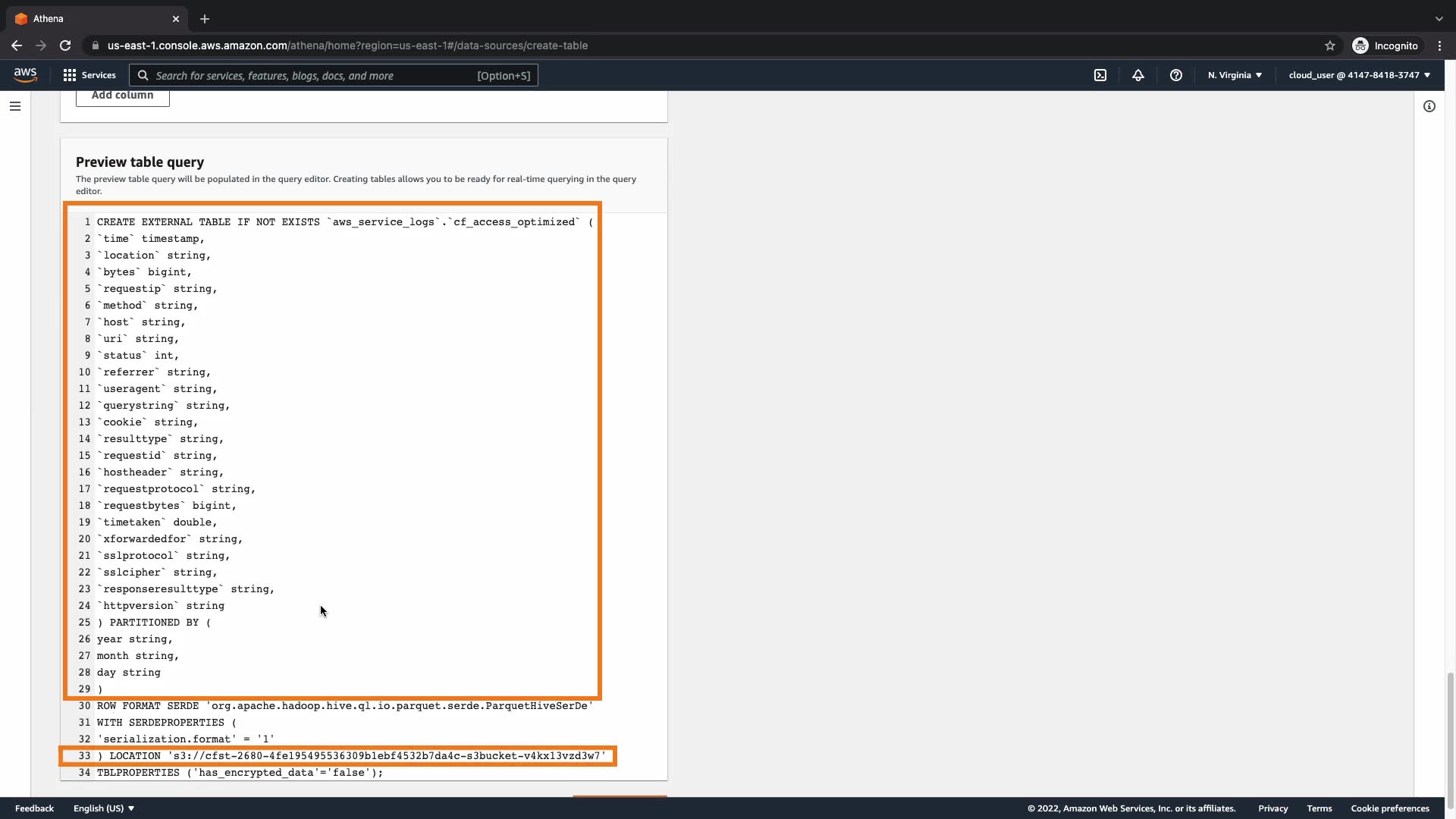Expand the hamburger side navigation menu
Screen dimensions: 1456x819
pyautogui.click(x=15, y=106)
